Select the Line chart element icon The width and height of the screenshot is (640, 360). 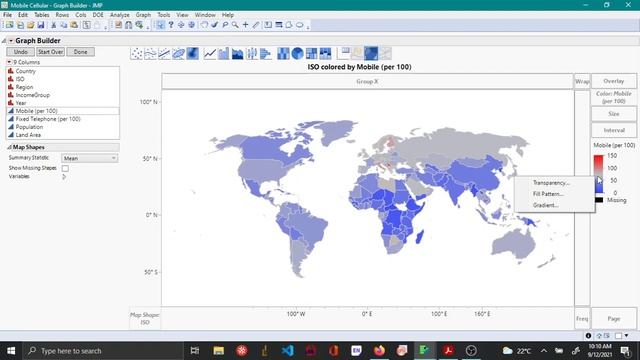click(210, 53)
